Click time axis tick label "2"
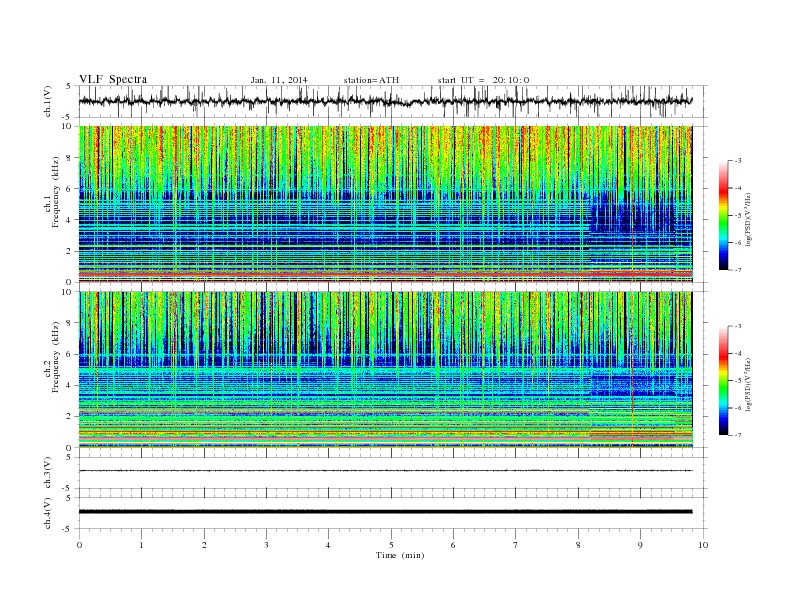Image resolution: width=792 pixels, height=612 pixels. coord(204,545)
